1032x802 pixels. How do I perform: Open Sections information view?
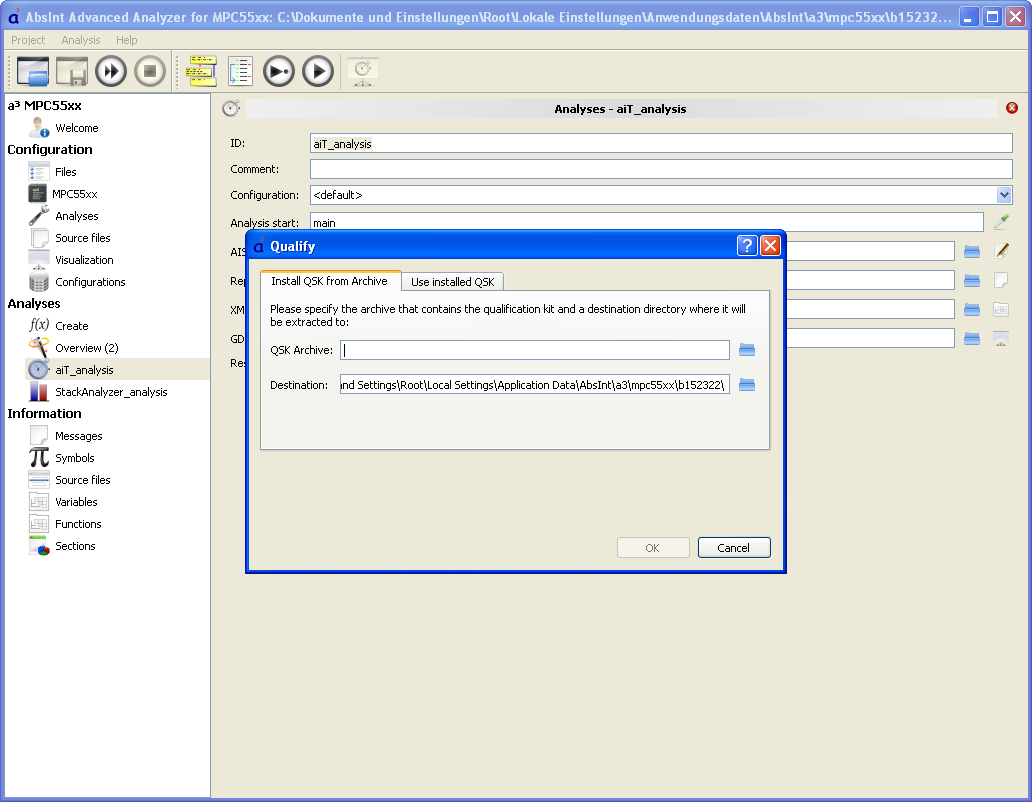click(x=75, y=546)
